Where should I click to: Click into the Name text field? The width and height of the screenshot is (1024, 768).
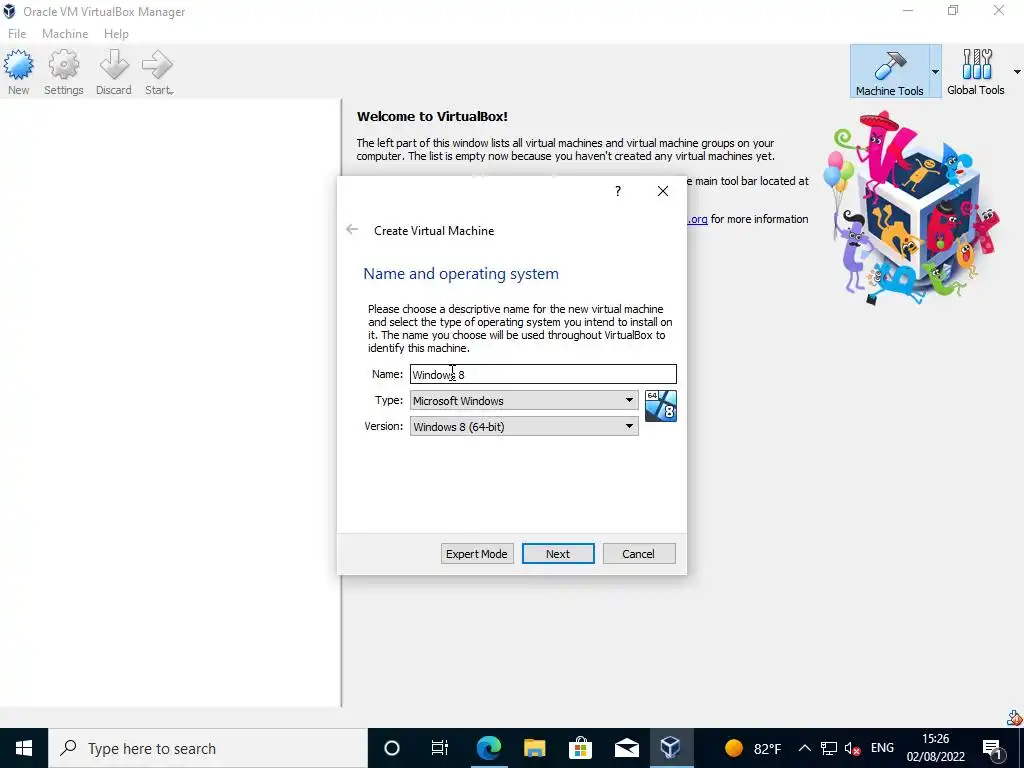(x=543, y=374)
